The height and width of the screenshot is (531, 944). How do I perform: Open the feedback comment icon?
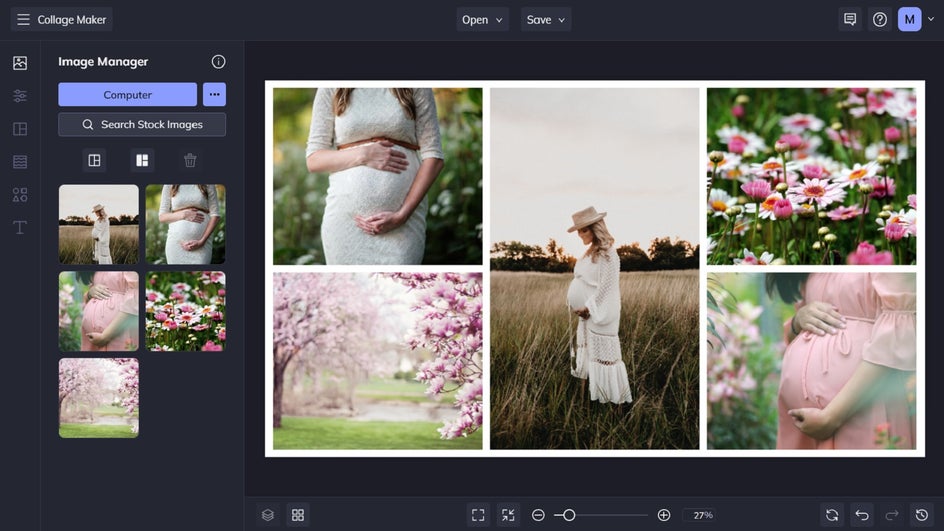click(x=850, y=19)
